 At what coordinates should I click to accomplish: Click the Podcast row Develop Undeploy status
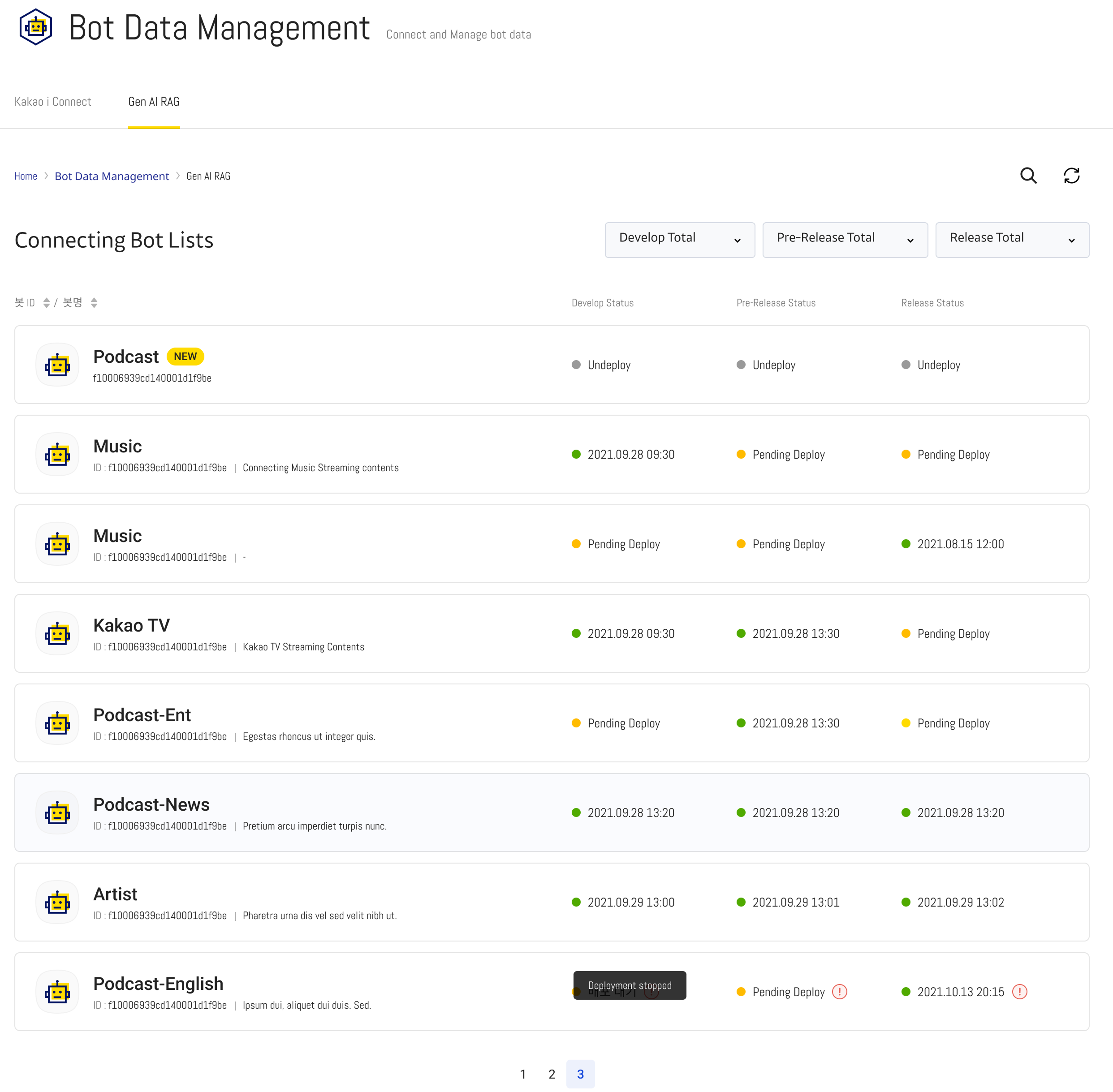point(601,365)
